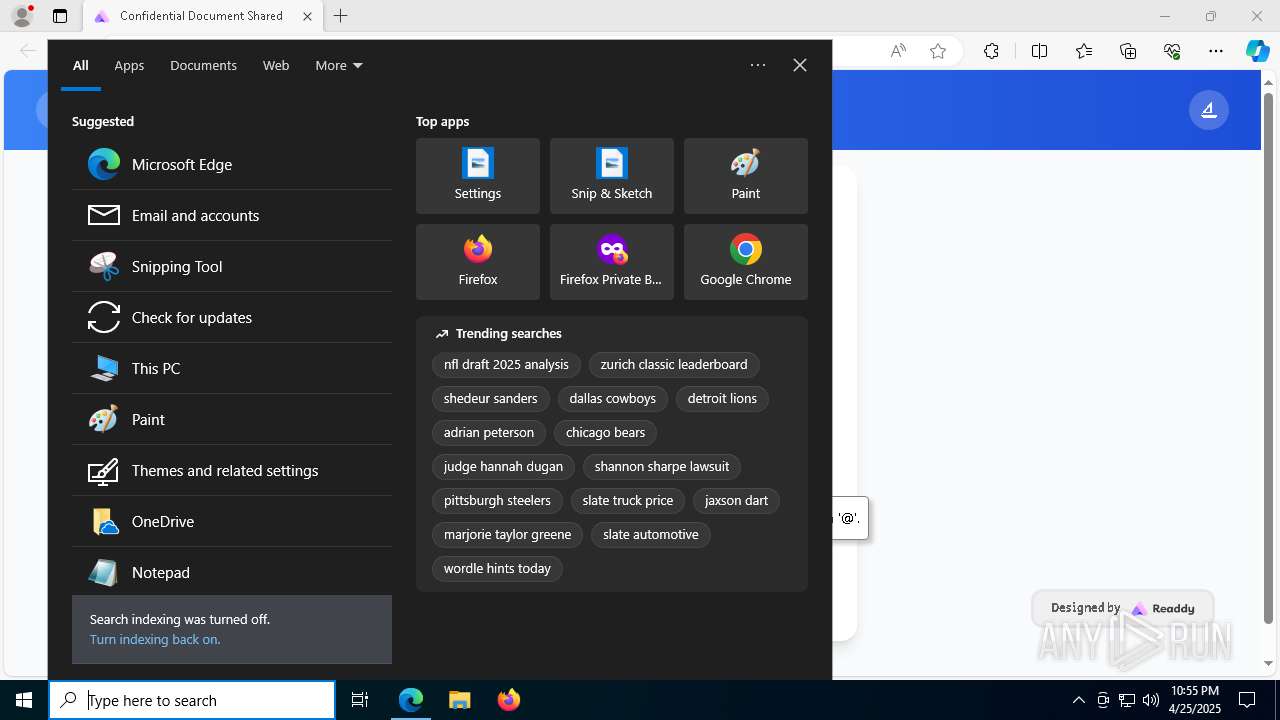Open Edge tab actions menu
Image resolution: width=1280 pixels, height=720 pixels.
pos(60,16)
